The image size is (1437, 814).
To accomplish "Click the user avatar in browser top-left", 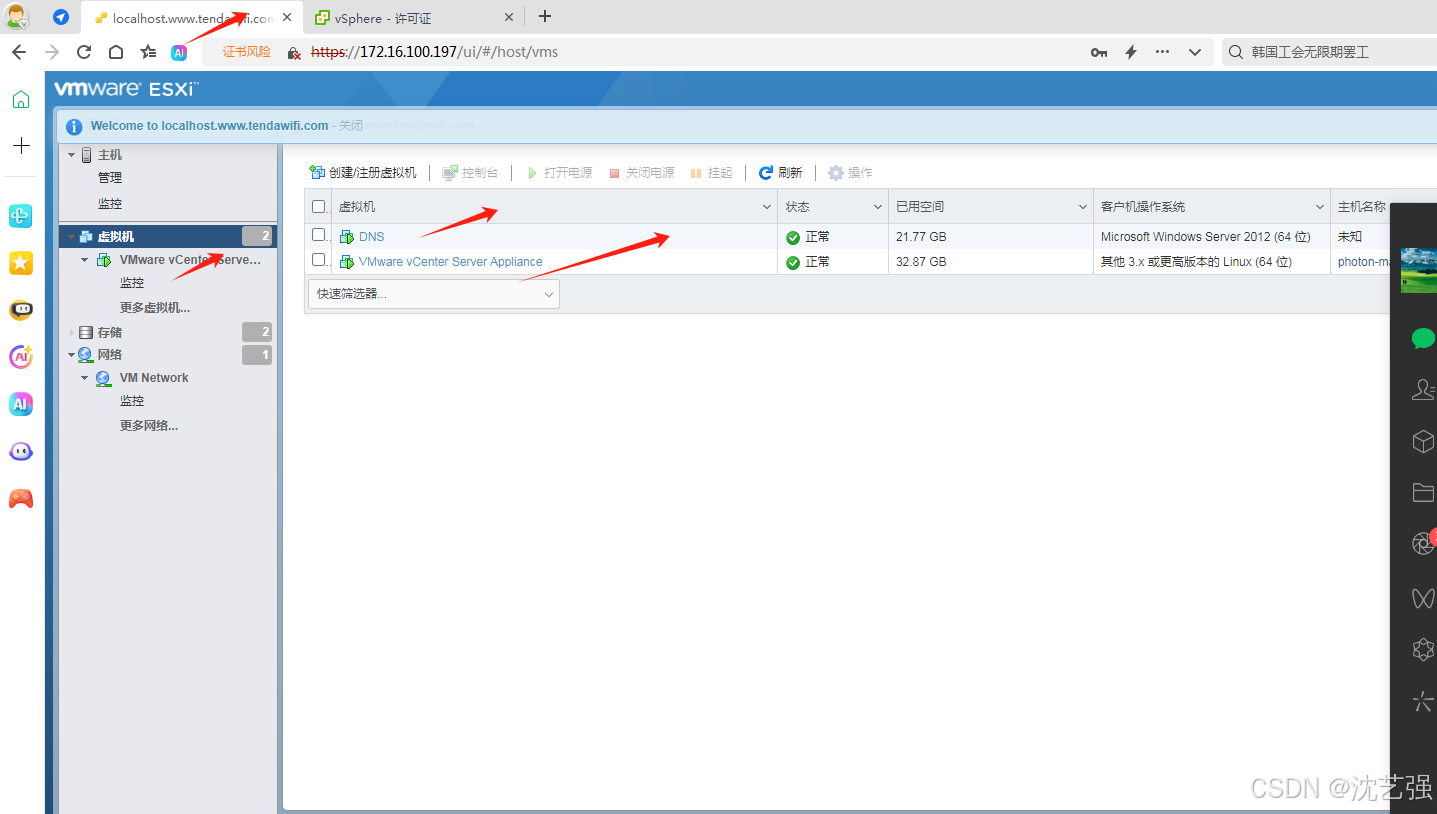I will [17, 17].
